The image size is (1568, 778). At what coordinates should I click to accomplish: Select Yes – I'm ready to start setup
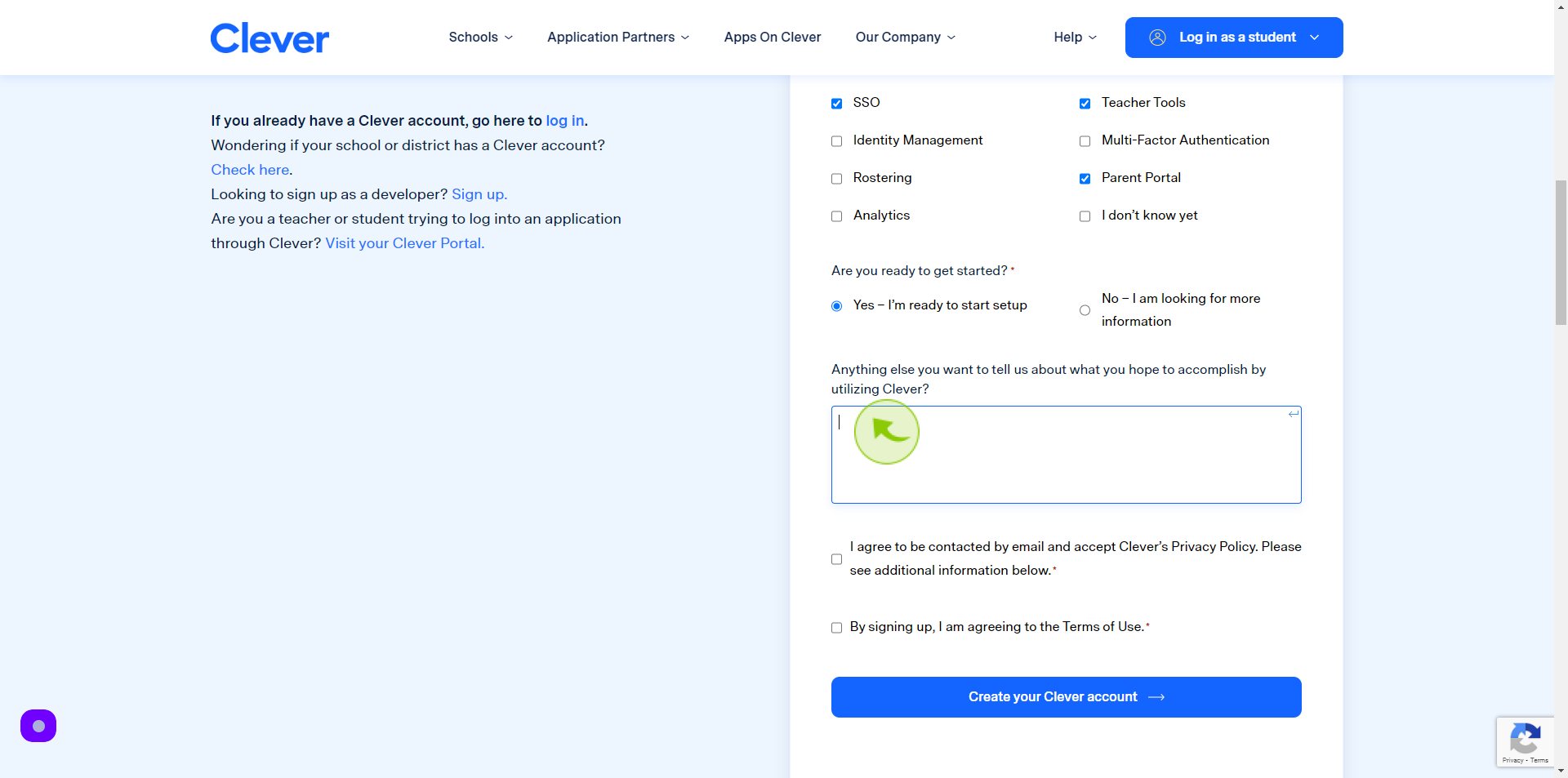[836, 306]
